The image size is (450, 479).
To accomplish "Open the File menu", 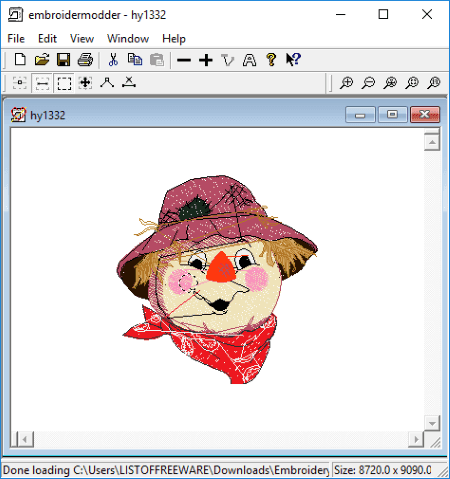I will [16, 39].
